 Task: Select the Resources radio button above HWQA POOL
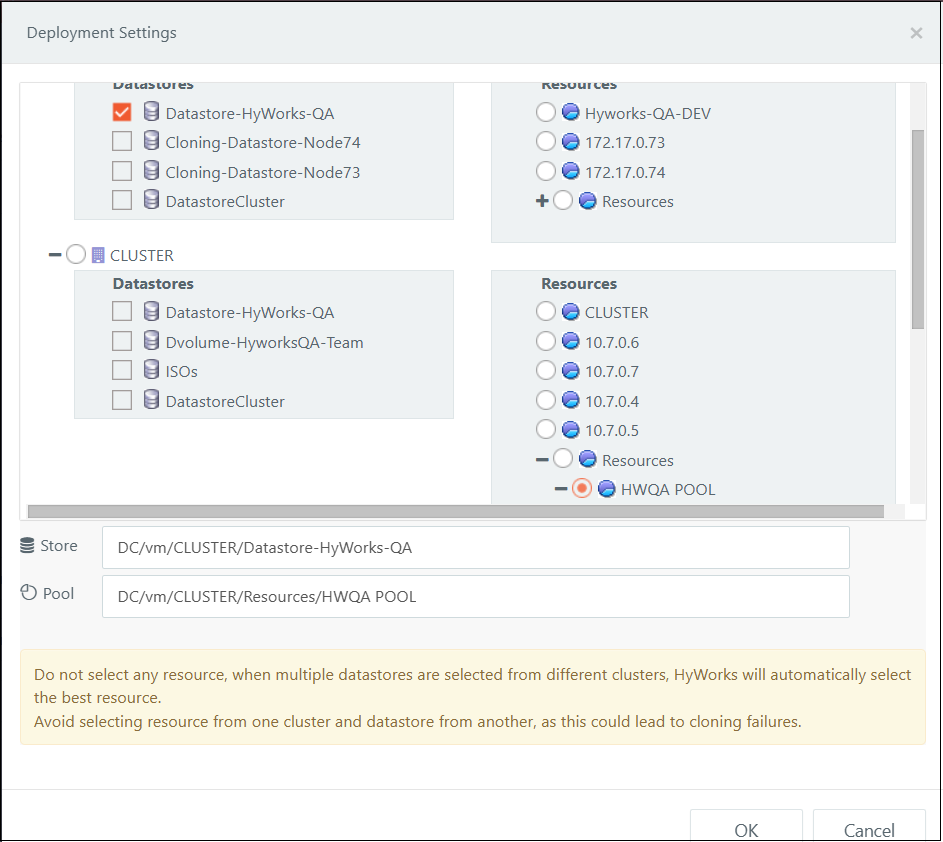click(563, 459)
